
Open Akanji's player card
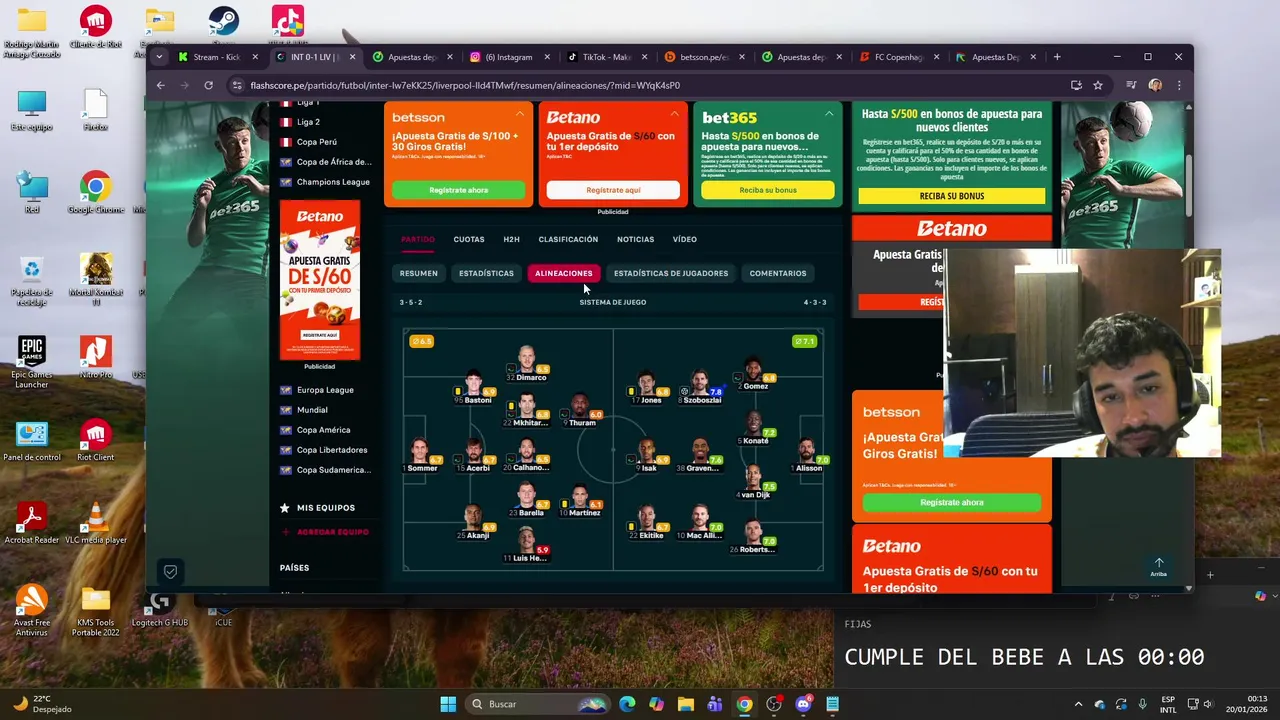point(474,523)
